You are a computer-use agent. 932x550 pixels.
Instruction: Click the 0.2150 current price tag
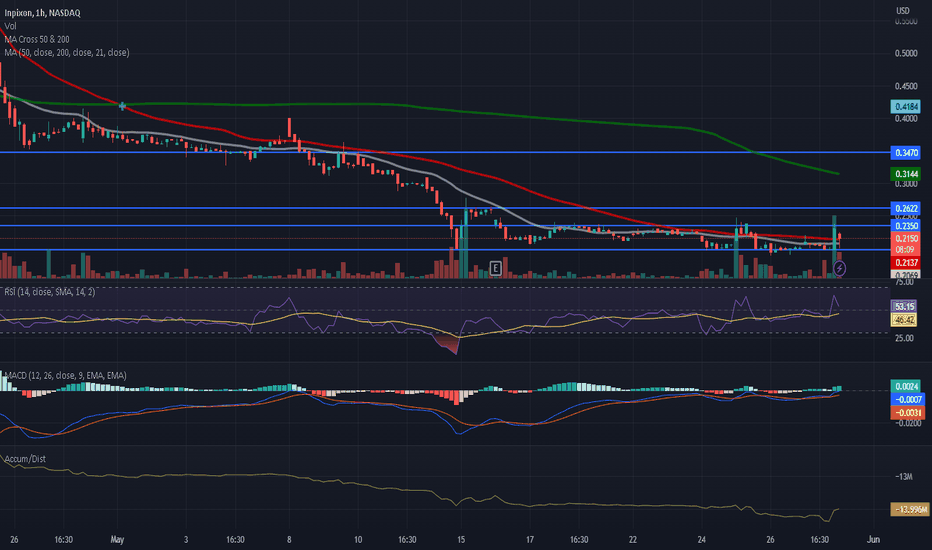point(905,238)
